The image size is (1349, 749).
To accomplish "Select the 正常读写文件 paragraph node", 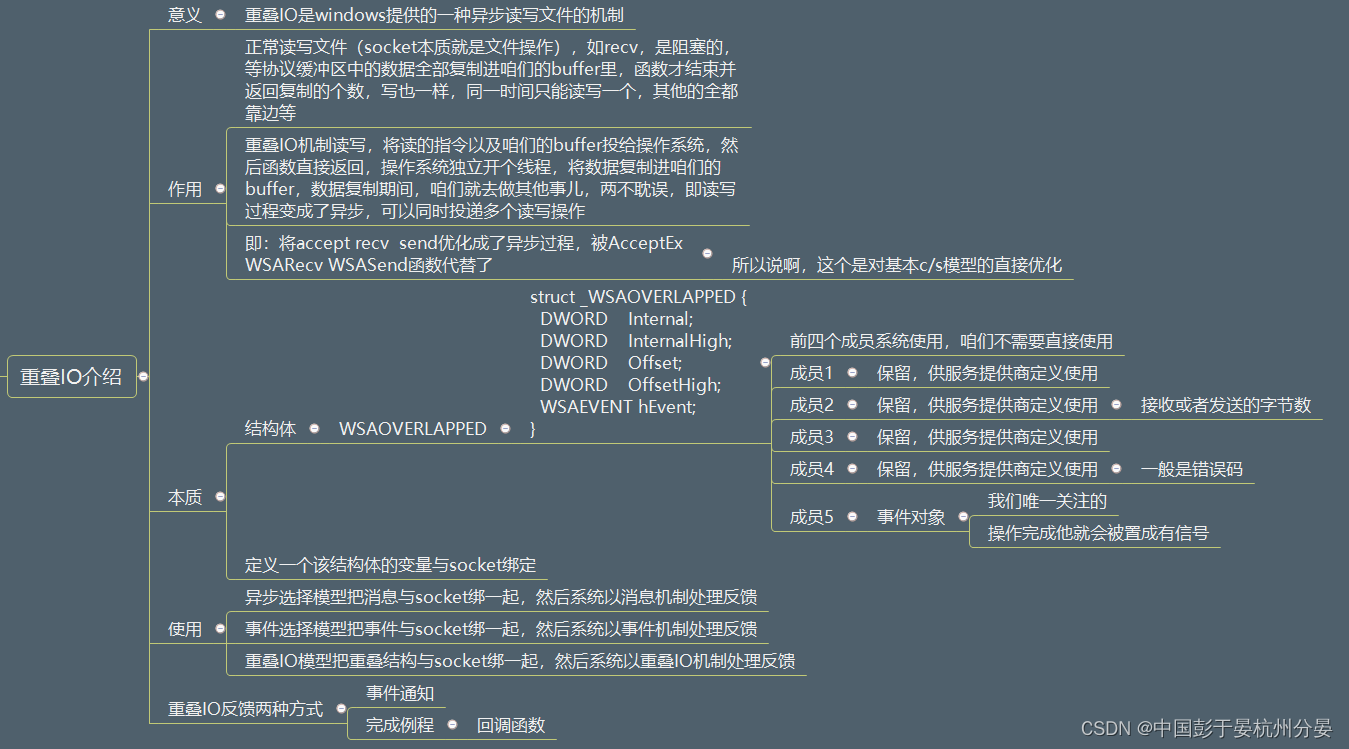I will [492, 80].
